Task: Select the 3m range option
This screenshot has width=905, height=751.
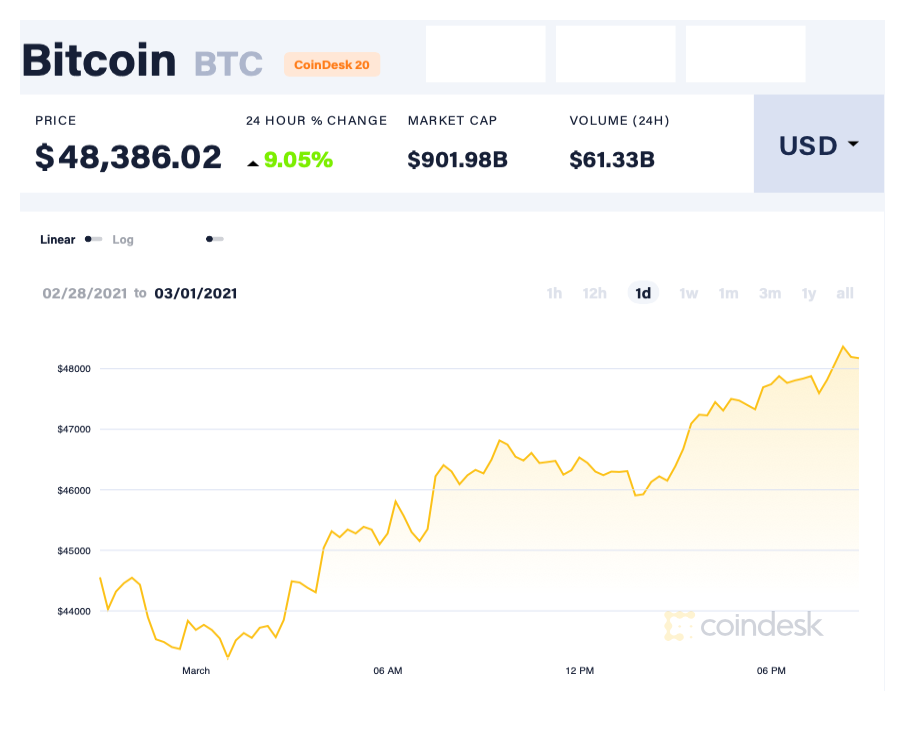Action: click(x=770, y=293)
